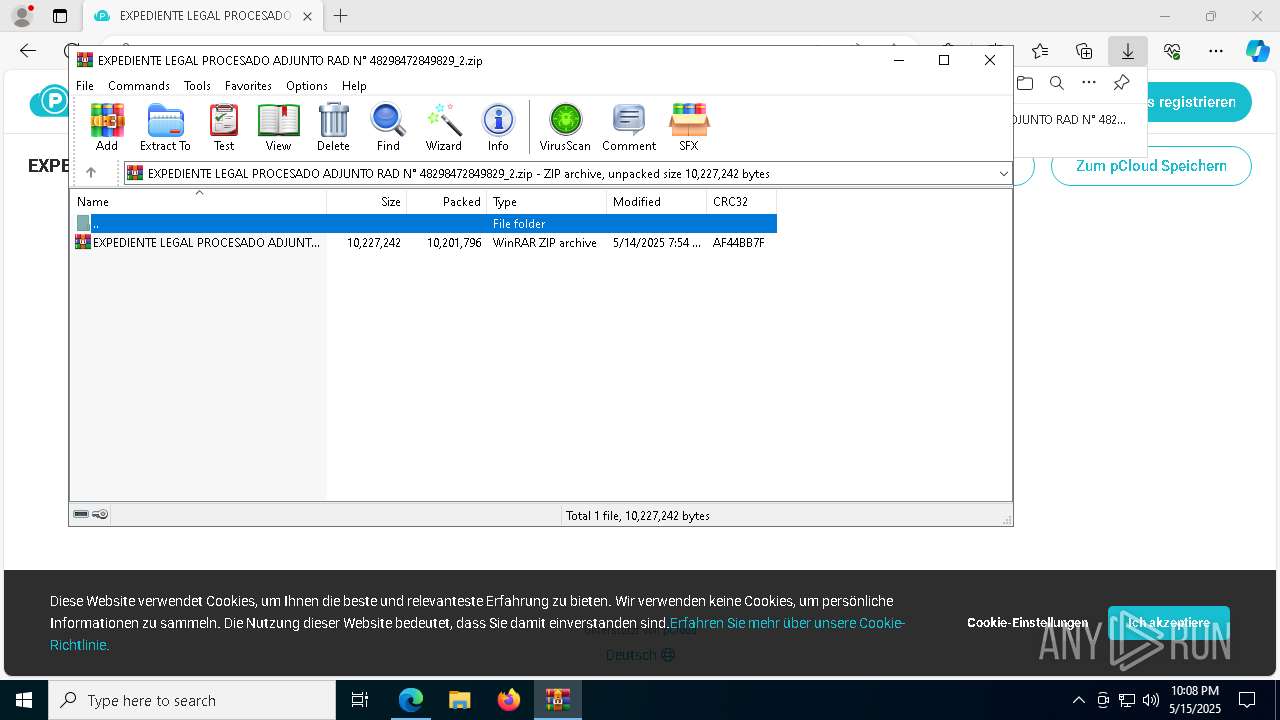The width and height of the screenshot is (1280, 720).
Task: Accept cookies with Ich akzeptiere button
Action: pyautogui.click(x=1169, y=623)
